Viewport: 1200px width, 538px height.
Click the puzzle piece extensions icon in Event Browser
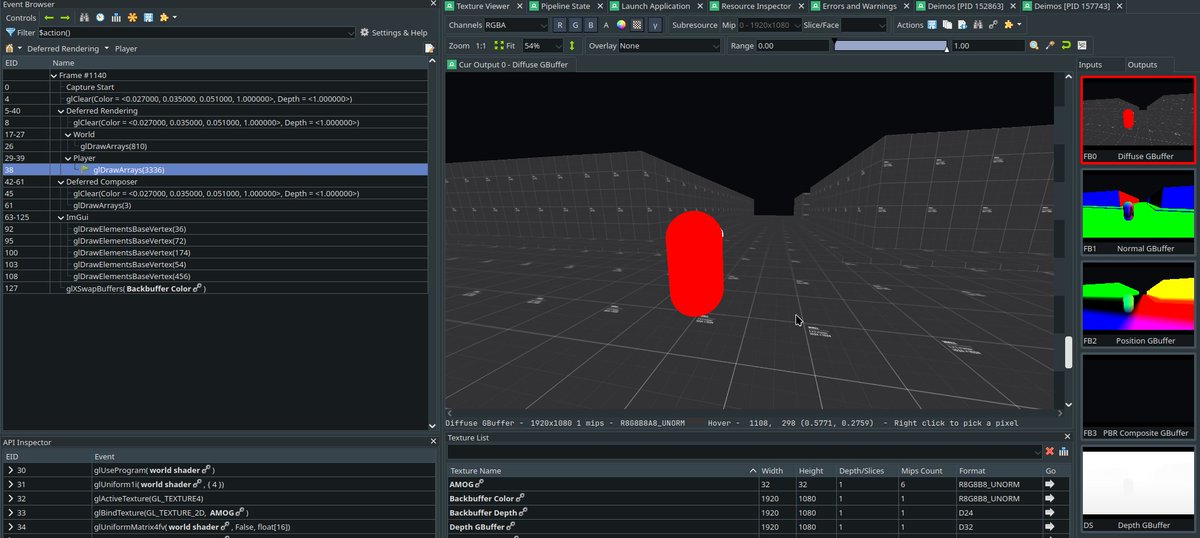pyautogui.click(x=165, y=18)
